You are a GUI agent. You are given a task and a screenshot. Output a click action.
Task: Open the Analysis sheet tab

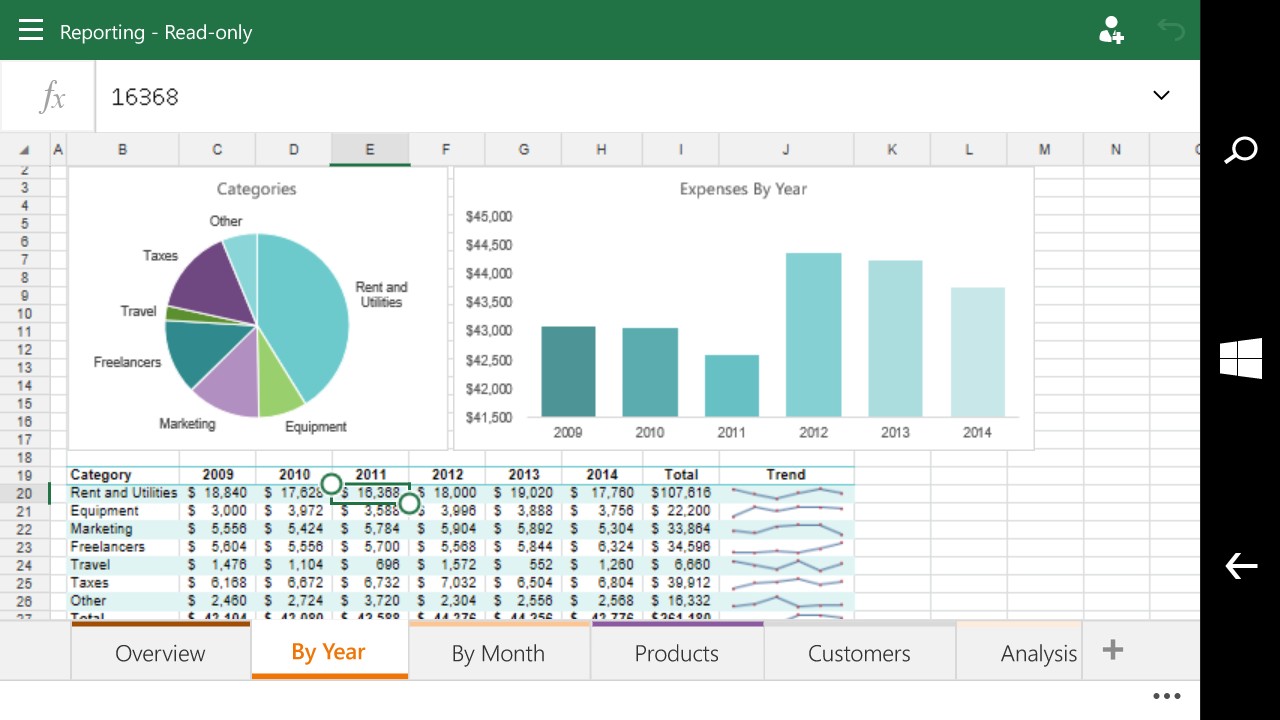pos(1039,652)
